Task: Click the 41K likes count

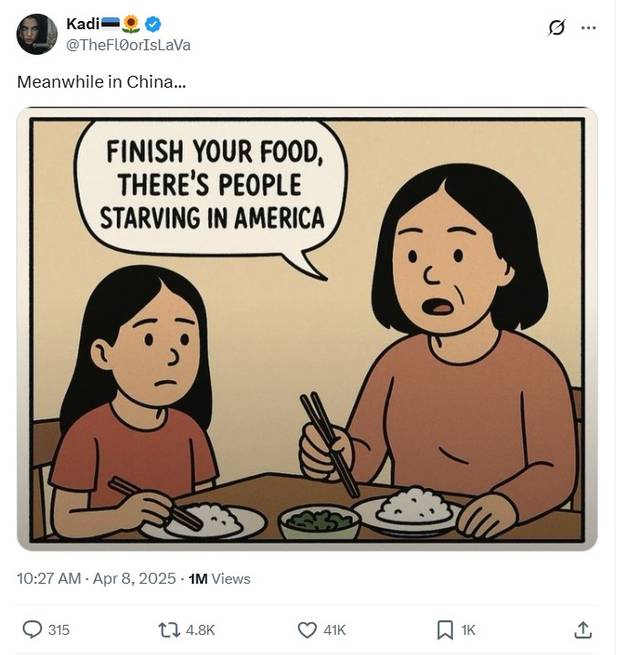Action: pos(335,629)
